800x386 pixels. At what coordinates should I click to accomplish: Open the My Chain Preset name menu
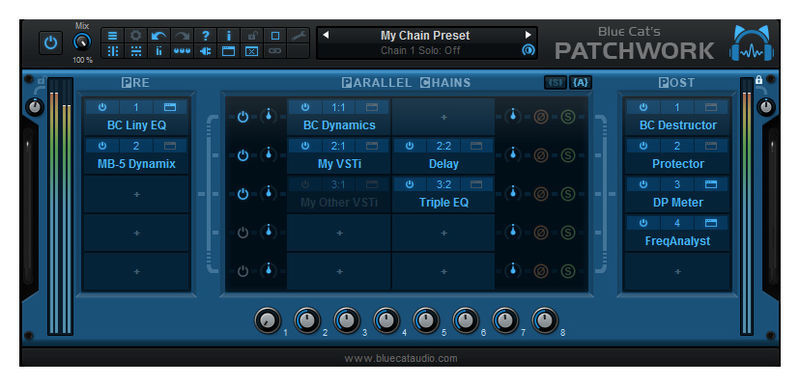click(425, 36)
